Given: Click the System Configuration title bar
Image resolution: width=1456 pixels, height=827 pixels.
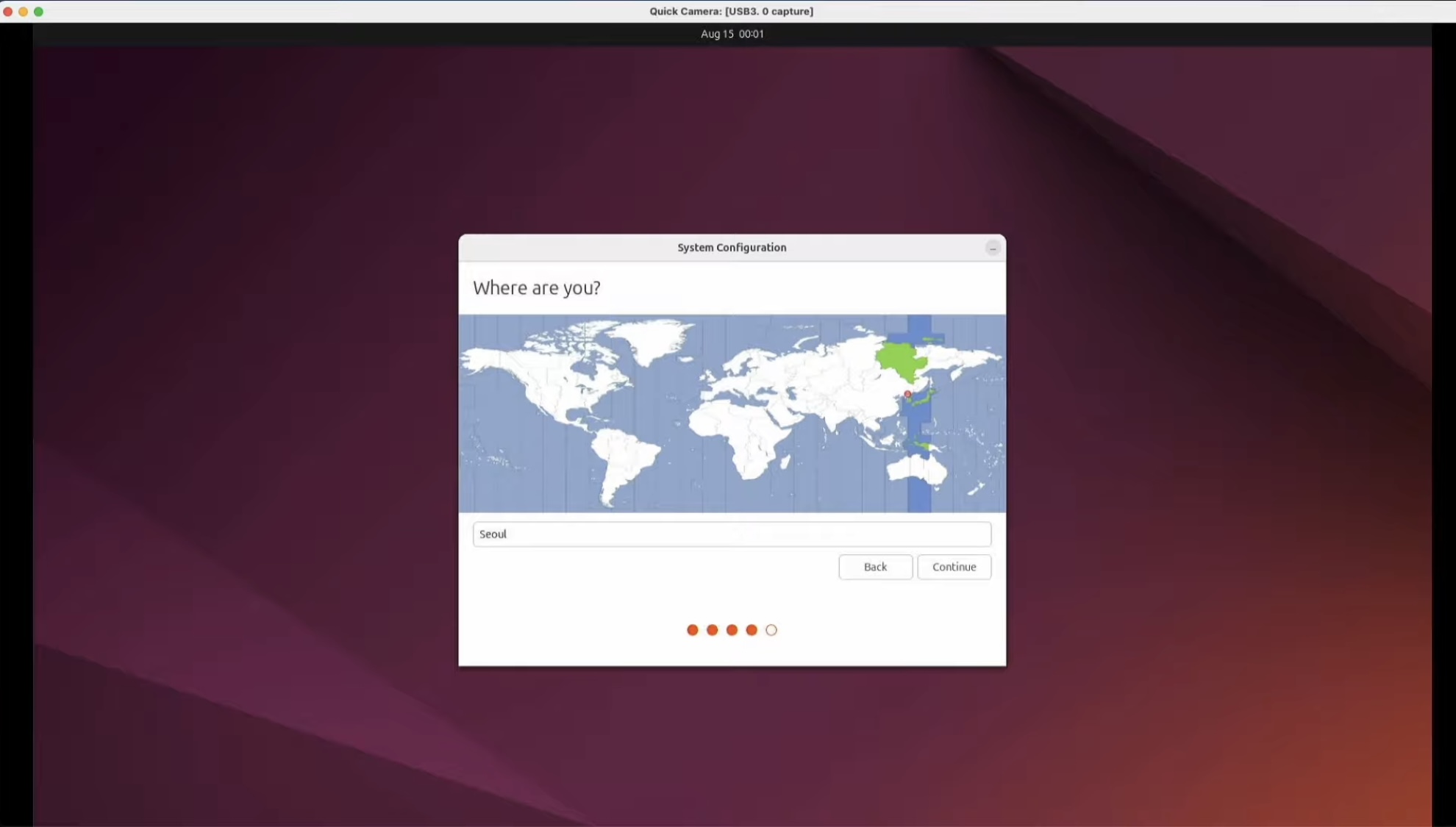Looking at the screenshot, I should click(x=731, y=248).
